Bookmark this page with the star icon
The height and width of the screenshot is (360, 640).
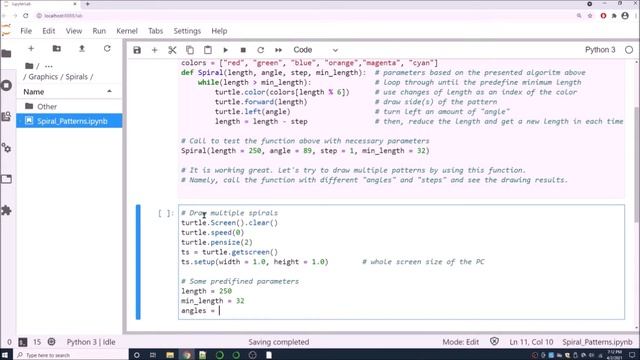pyautogui.click(x=590, y=16)
